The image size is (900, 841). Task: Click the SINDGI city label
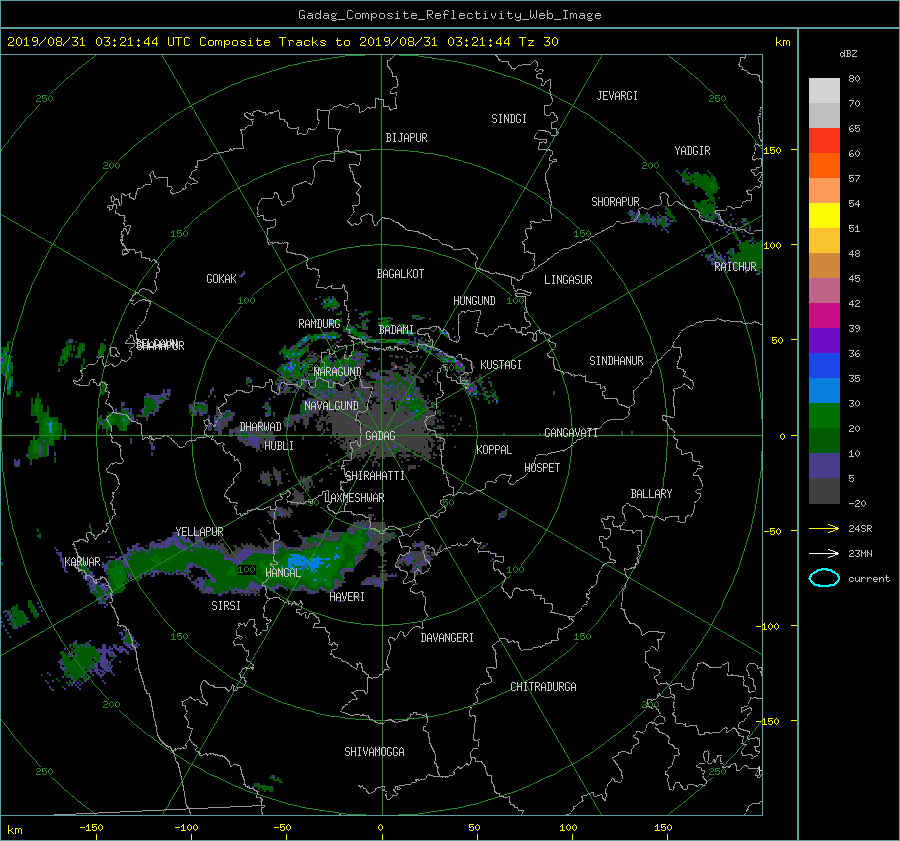coord(509,119)
